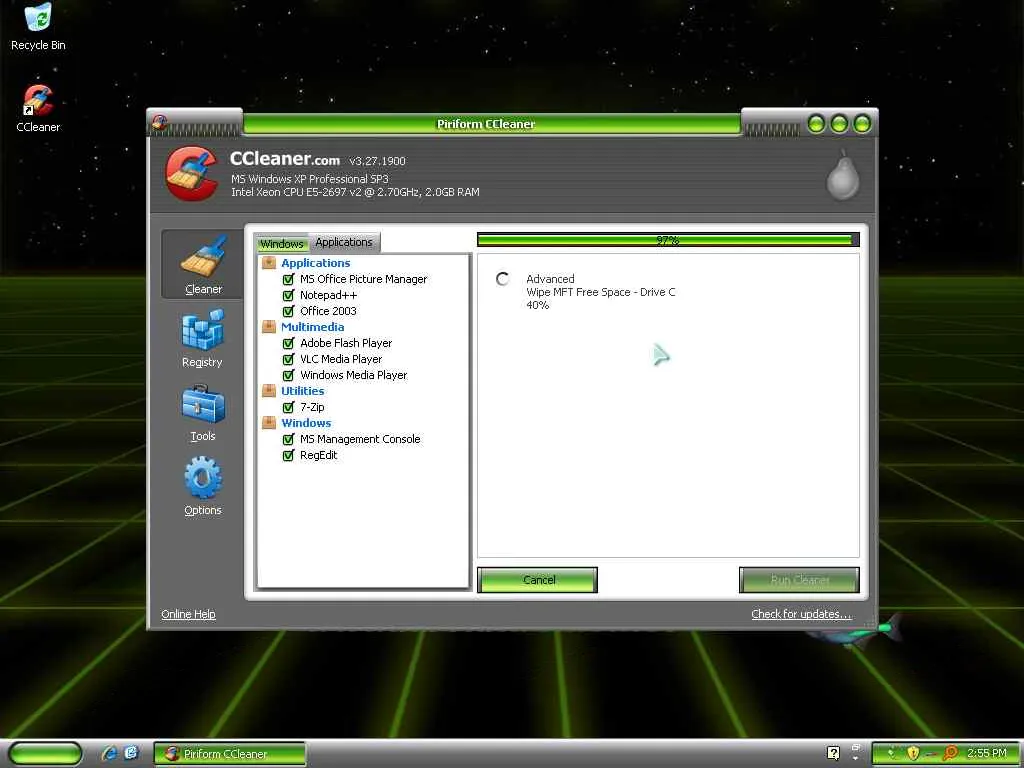Launch Internet Explorer from quick launch

pyautogui.click(x=109, y=753)
